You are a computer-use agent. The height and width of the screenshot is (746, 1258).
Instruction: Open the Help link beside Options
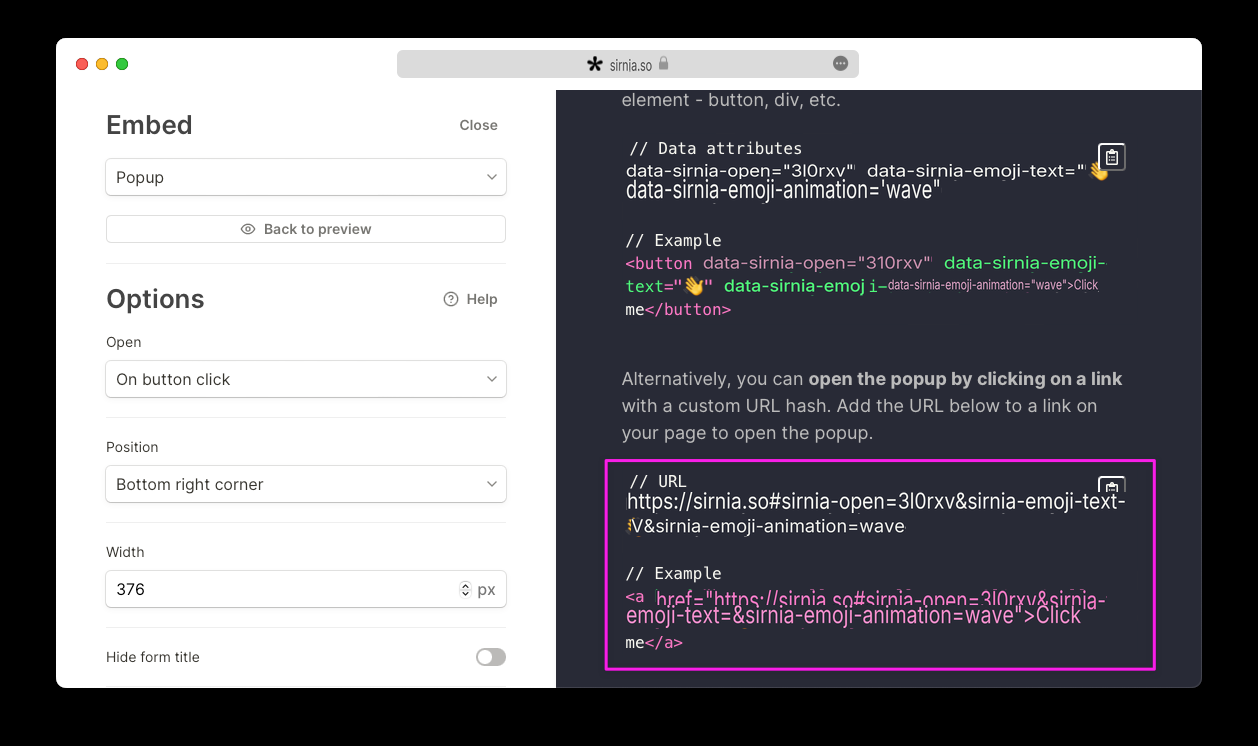click(x=471, y=299)
